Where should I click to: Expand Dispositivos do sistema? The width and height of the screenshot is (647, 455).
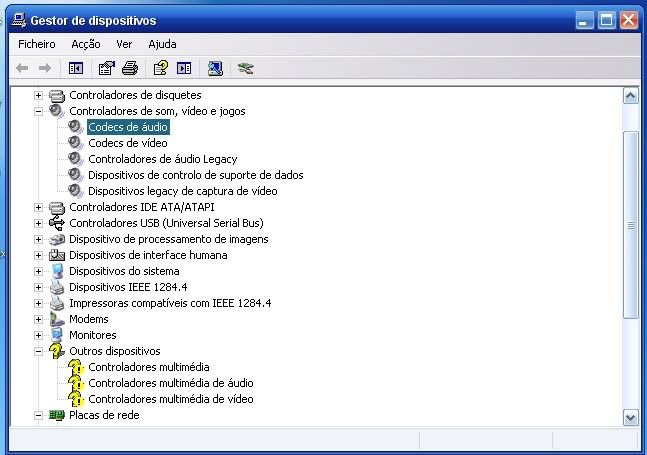[x=38, y=271]
